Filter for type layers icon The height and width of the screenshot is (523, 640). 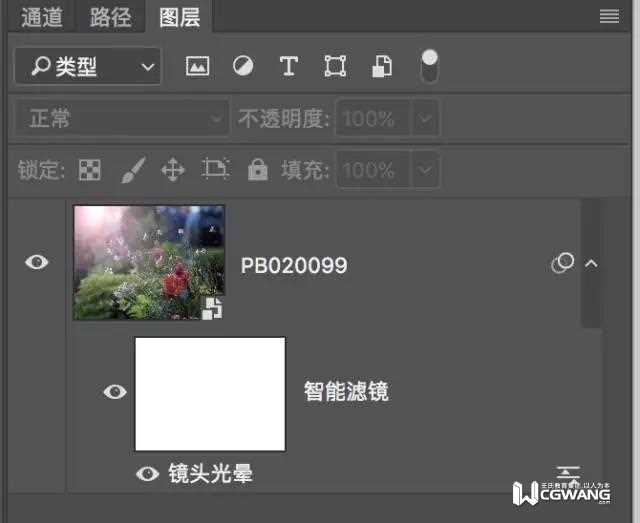click(x=289, y=66)
